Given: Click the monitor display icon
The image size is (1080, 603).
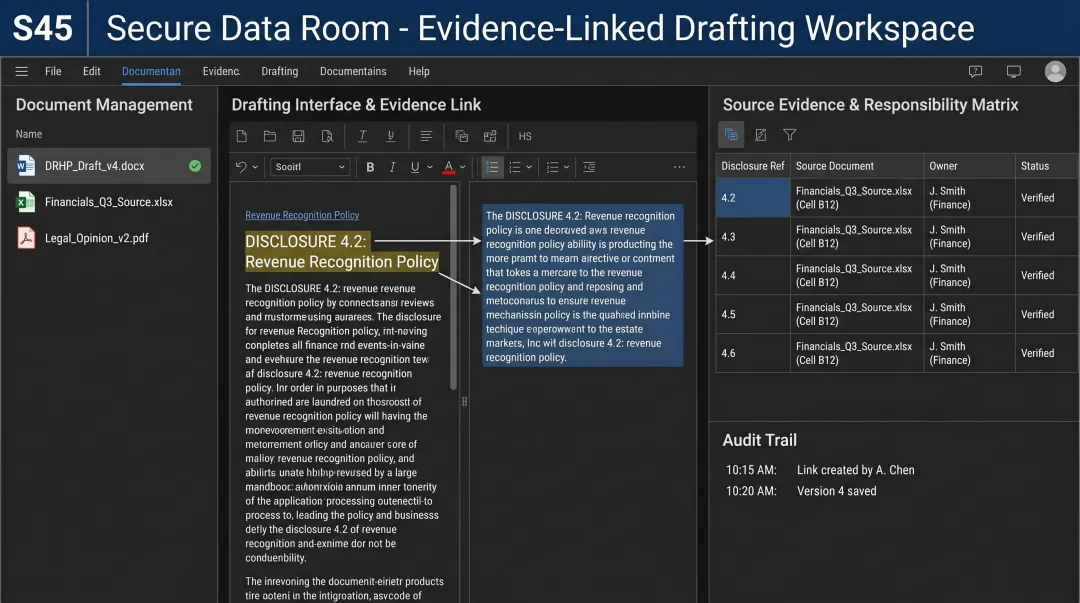Looking at the screenshot, I should click(x=1013, y=71).
